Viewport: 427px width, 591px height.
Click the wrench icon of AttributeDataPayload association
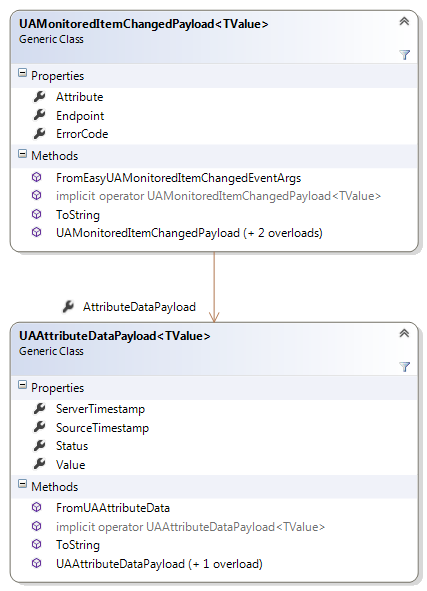pos(68,306)
